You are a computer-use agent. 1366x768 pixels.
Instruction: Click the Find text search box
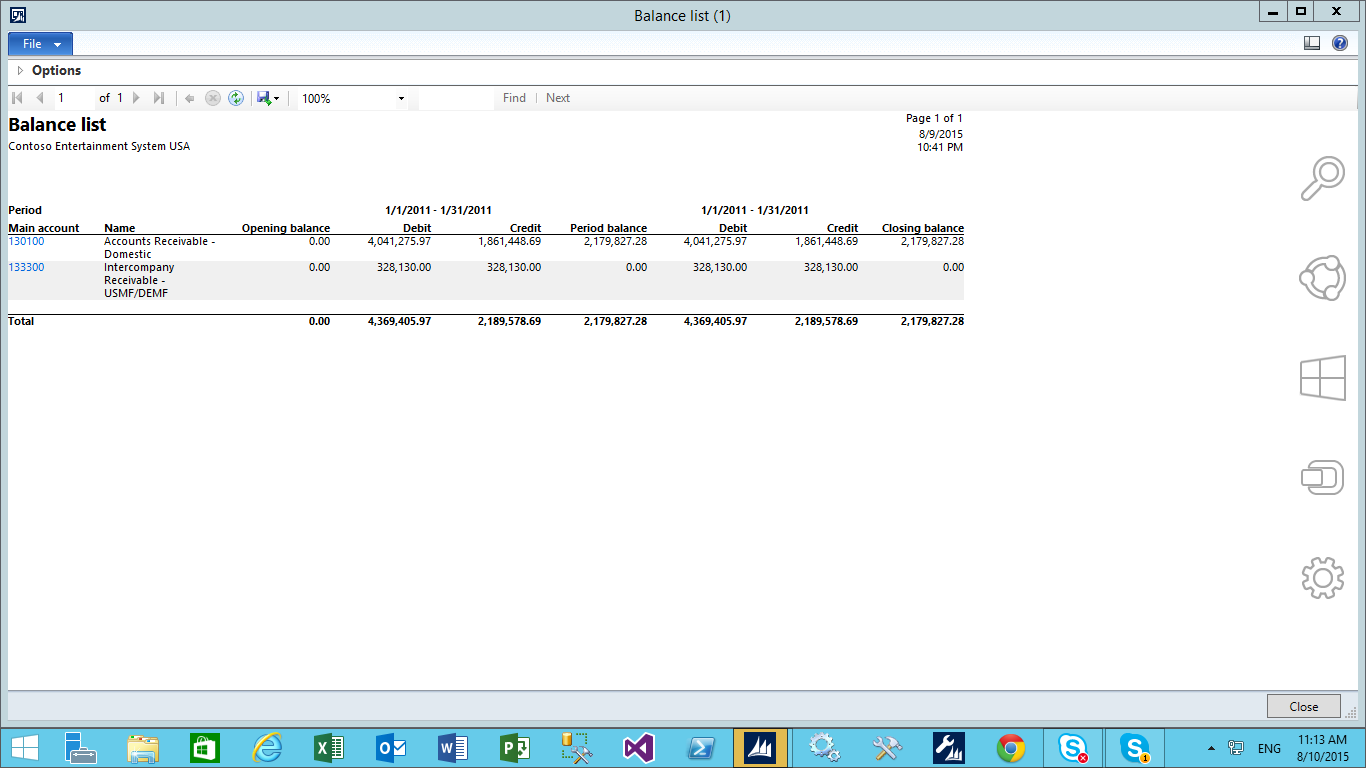[x=456, y=98]
